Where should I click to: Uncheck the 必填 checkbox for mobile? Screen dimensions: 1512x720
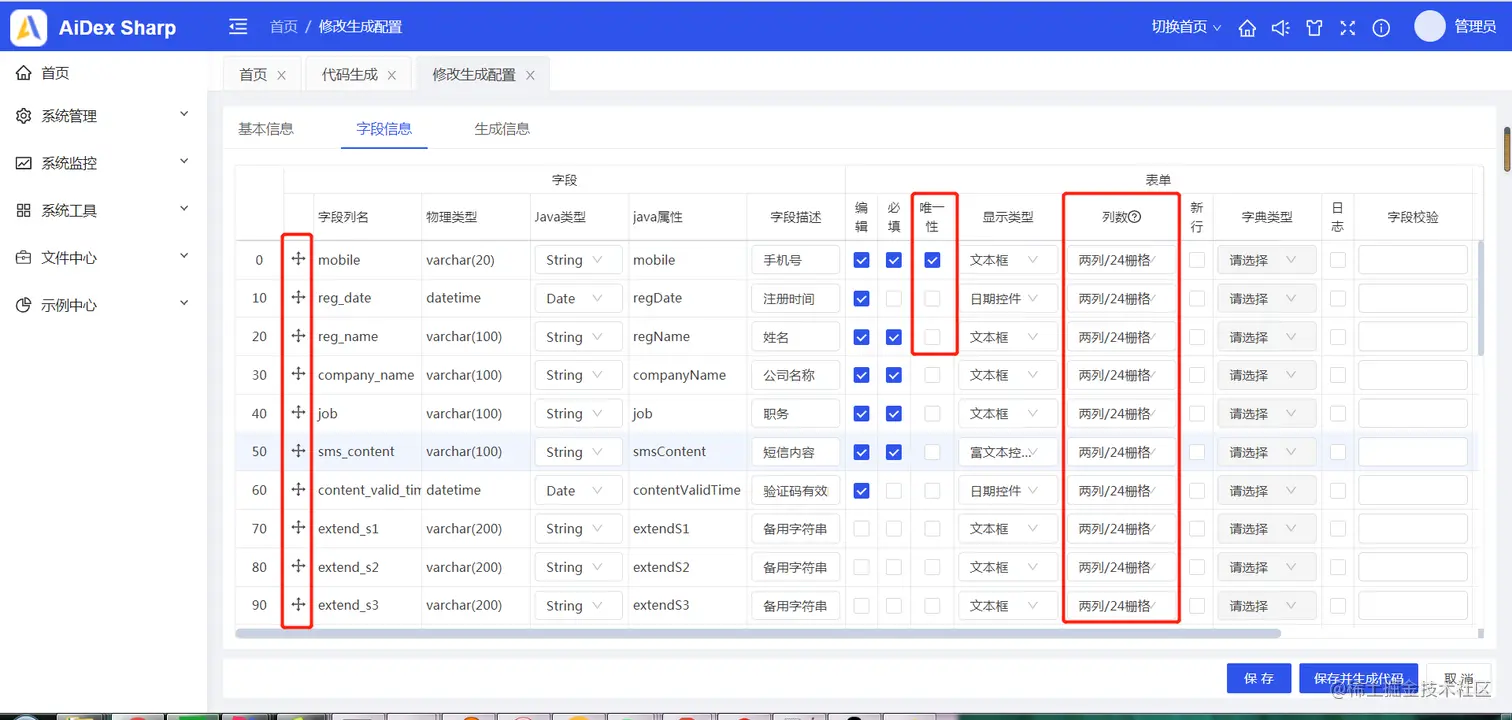coord(894,260)
